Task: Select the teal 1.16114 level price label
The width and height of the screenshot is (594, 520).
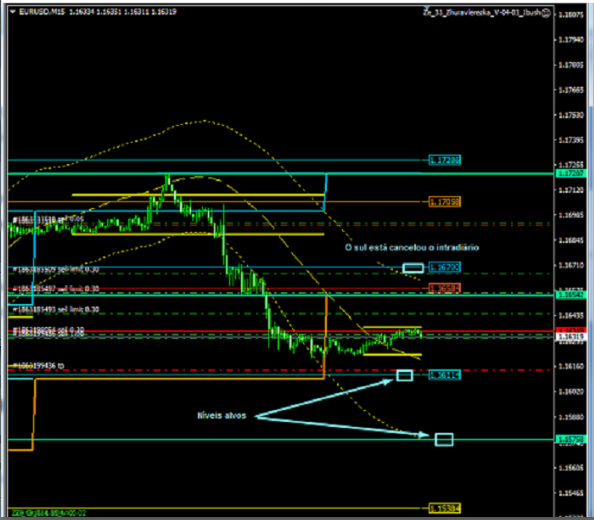Action: pyautogui.click(x=444, y=375)
